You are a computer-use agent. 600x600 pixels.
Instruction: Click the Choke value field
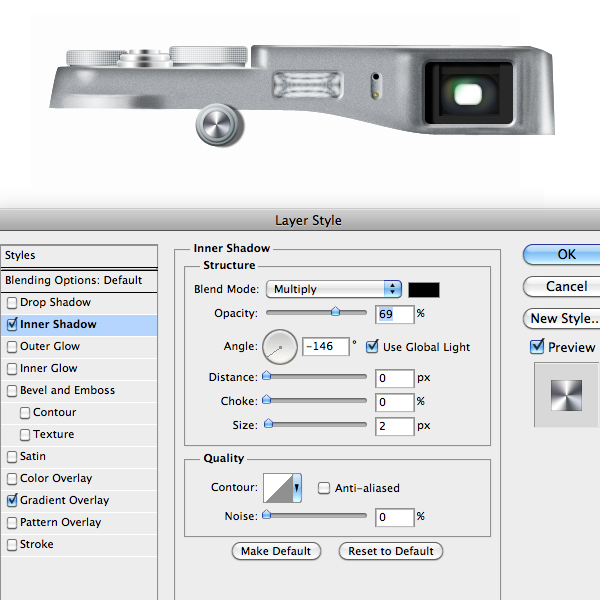pos(395,402)
